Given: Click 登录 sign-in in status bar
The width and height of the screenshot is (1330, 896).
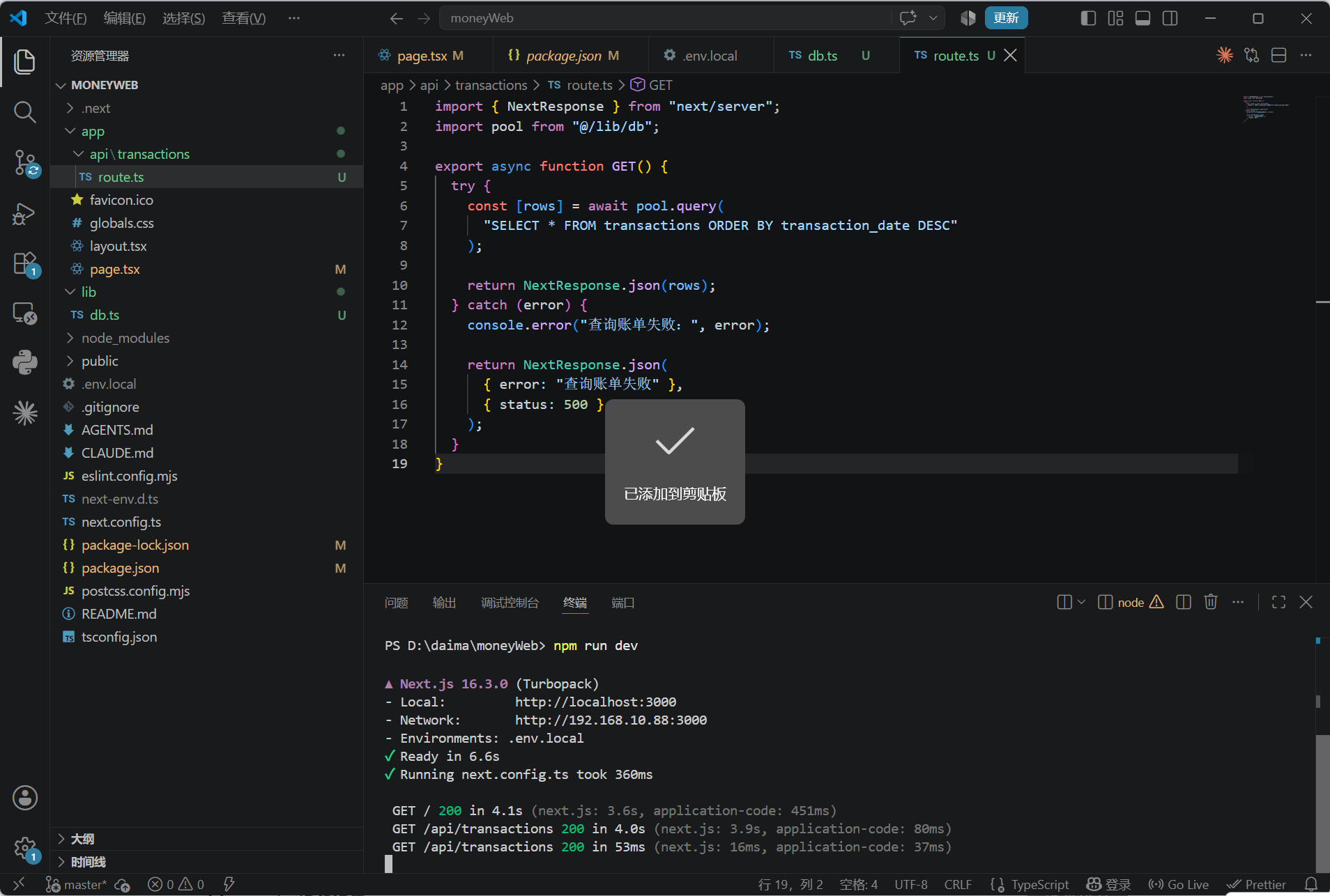Looking at the screenshot, I should pyautogui.click(x=1108, y=884).
